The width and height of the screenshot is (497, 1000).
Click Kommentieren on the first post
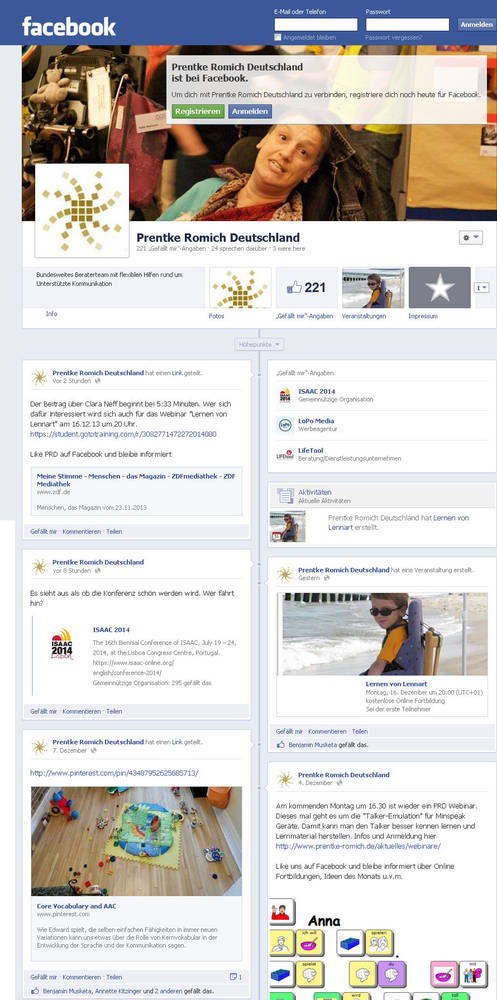coord(81,531)
